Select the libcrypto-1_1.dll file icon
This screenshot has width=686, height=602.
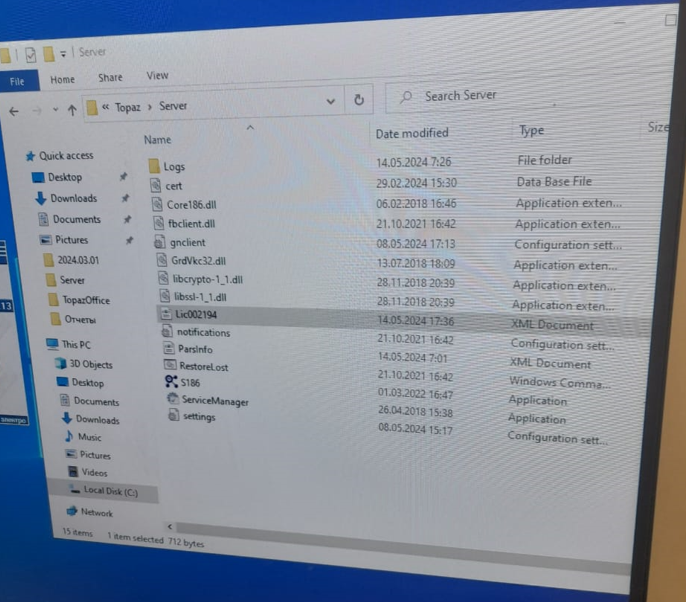tap(163, 278)
